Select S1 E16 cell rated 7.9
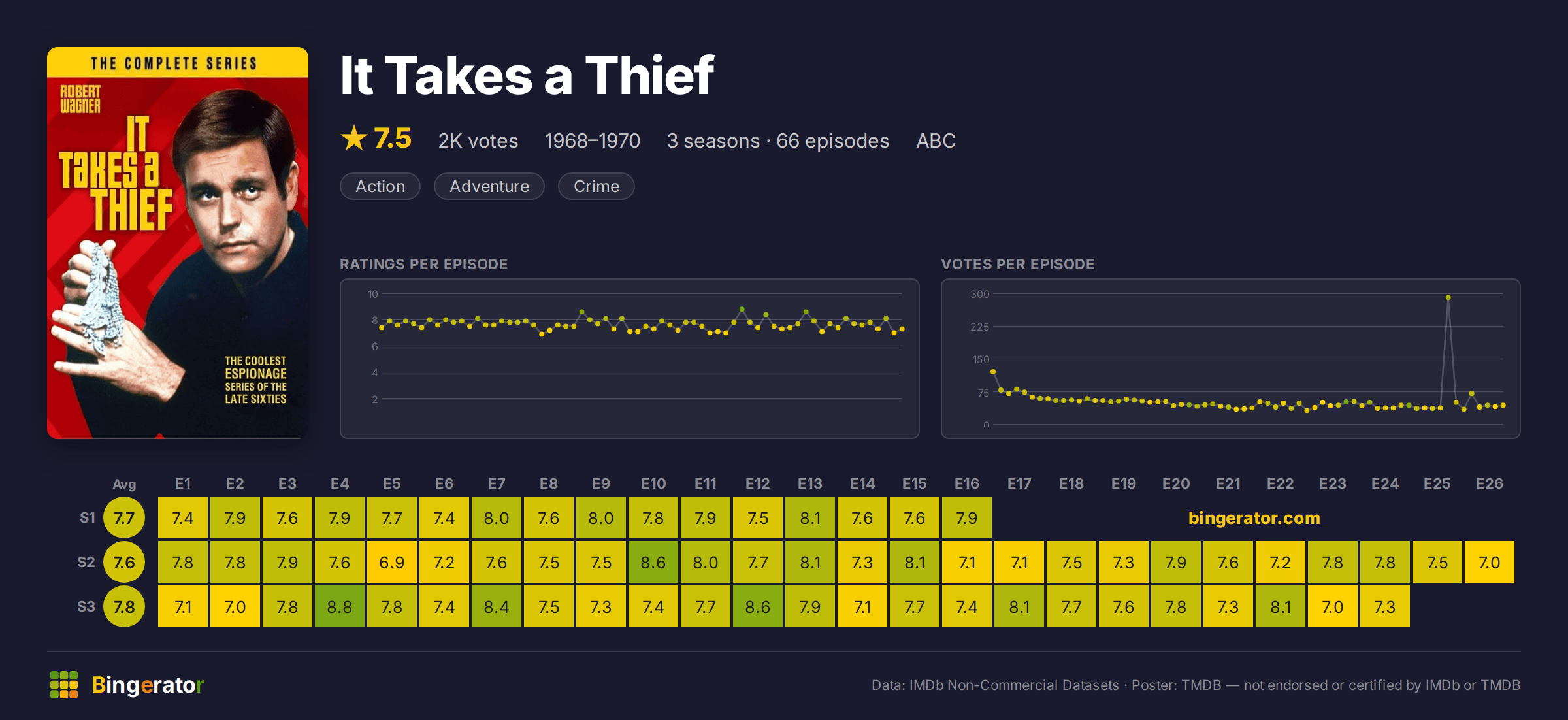 pyautogui.click(x=967, y=518)
